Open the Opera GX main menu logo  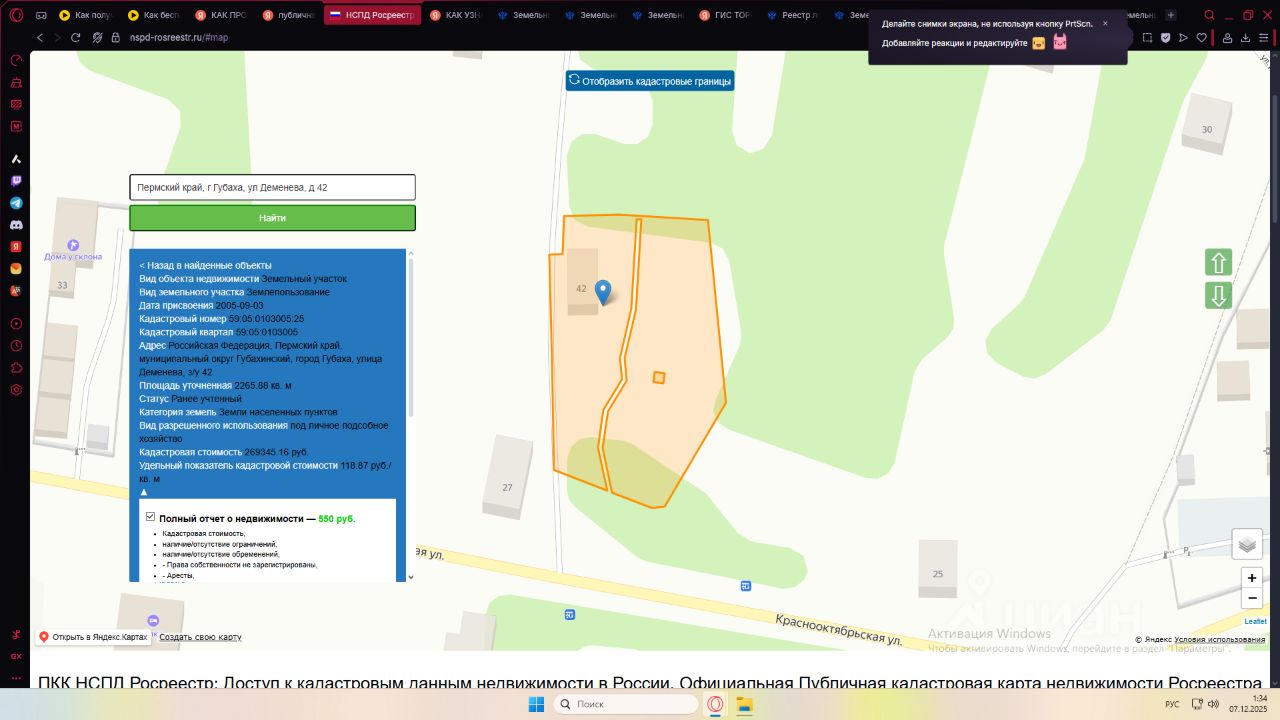[x=16, y=15]
